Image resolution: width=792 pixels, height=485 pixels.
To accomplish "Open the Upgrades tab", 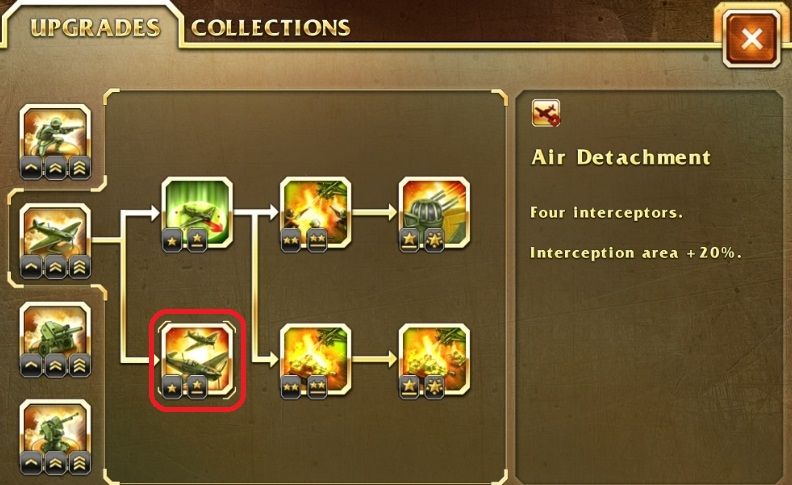I will click(95, 27).
